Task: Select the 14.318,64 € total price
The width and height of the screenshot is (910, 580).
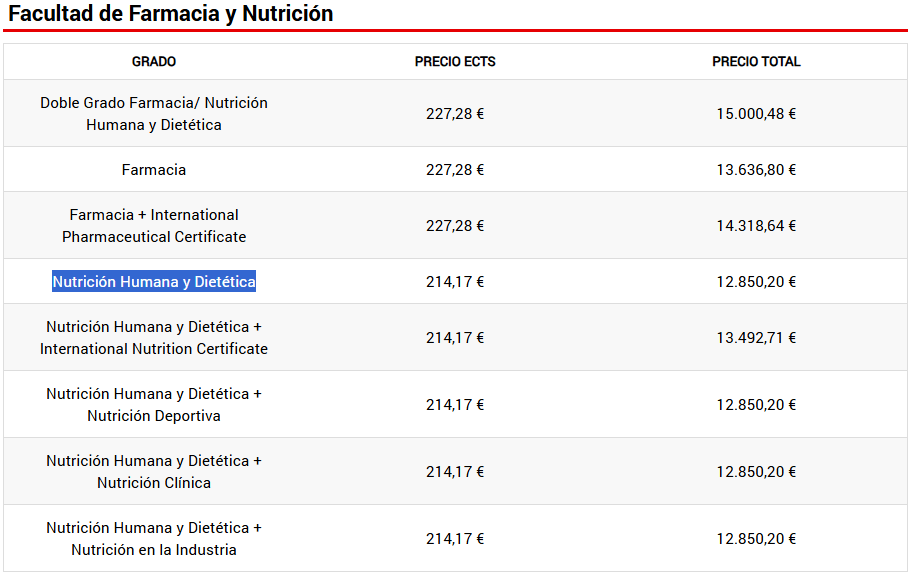Action: (x=756, y=226)
